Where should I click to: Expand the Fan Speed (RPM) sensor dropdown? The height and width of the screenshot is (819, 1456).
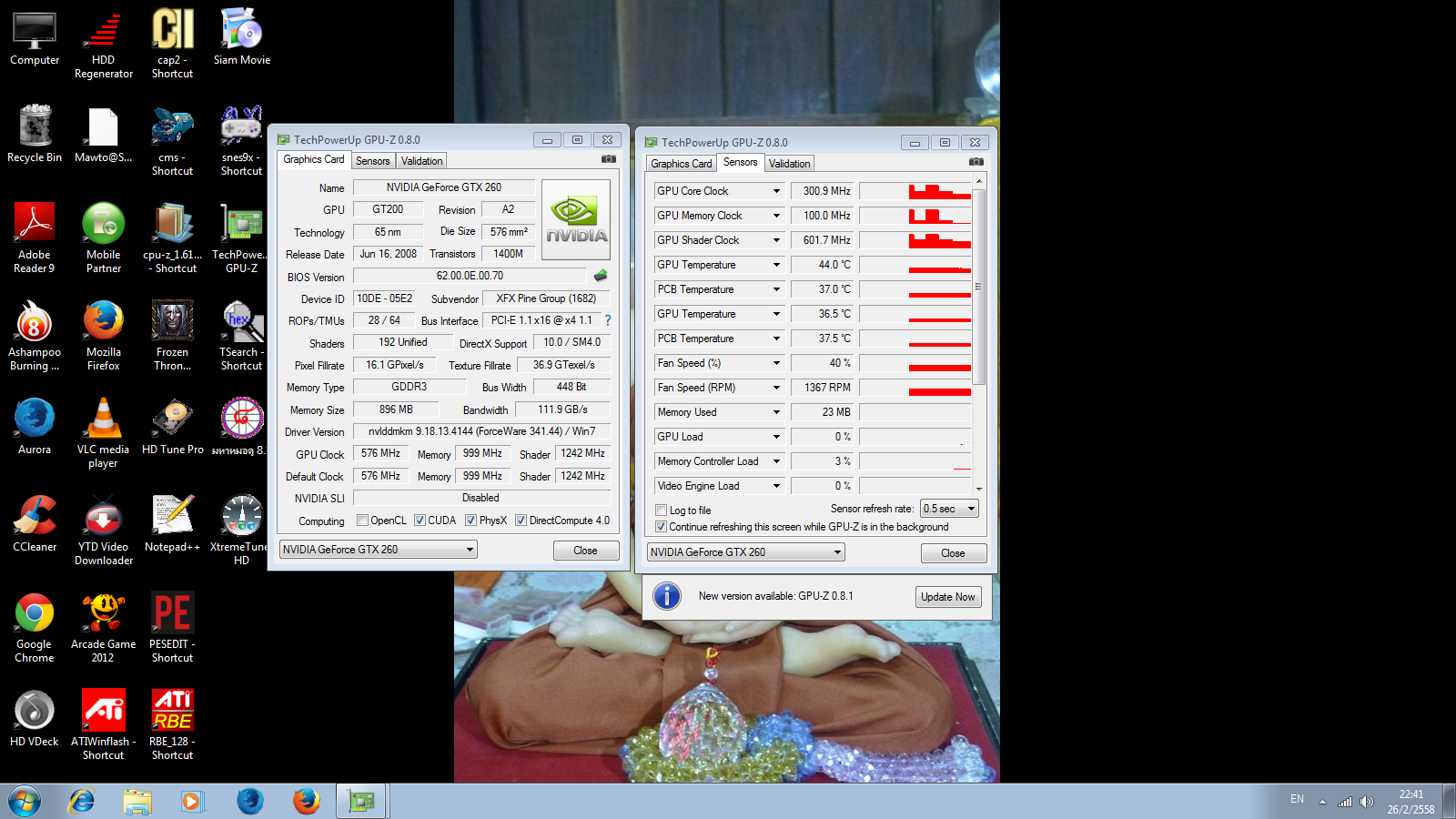tap(776, 388)
